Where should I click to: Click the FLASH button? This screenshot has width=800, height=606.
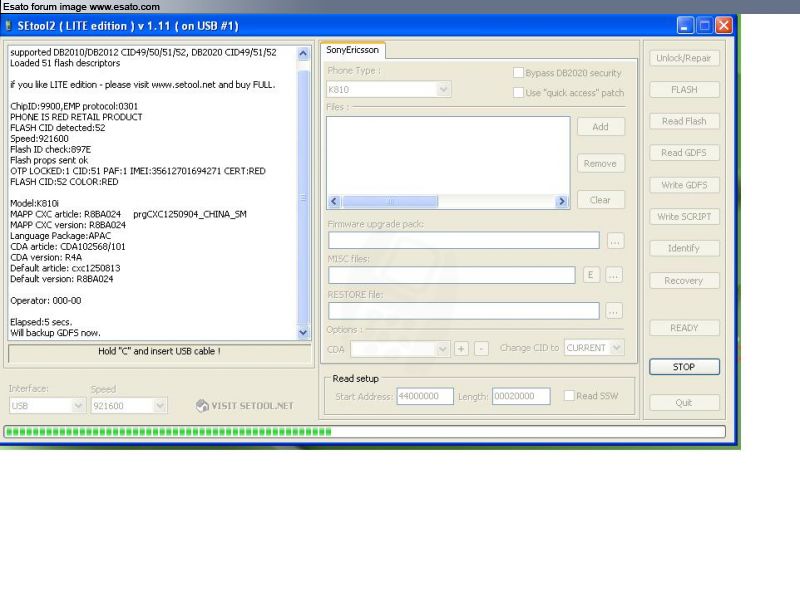click(684, 90)
